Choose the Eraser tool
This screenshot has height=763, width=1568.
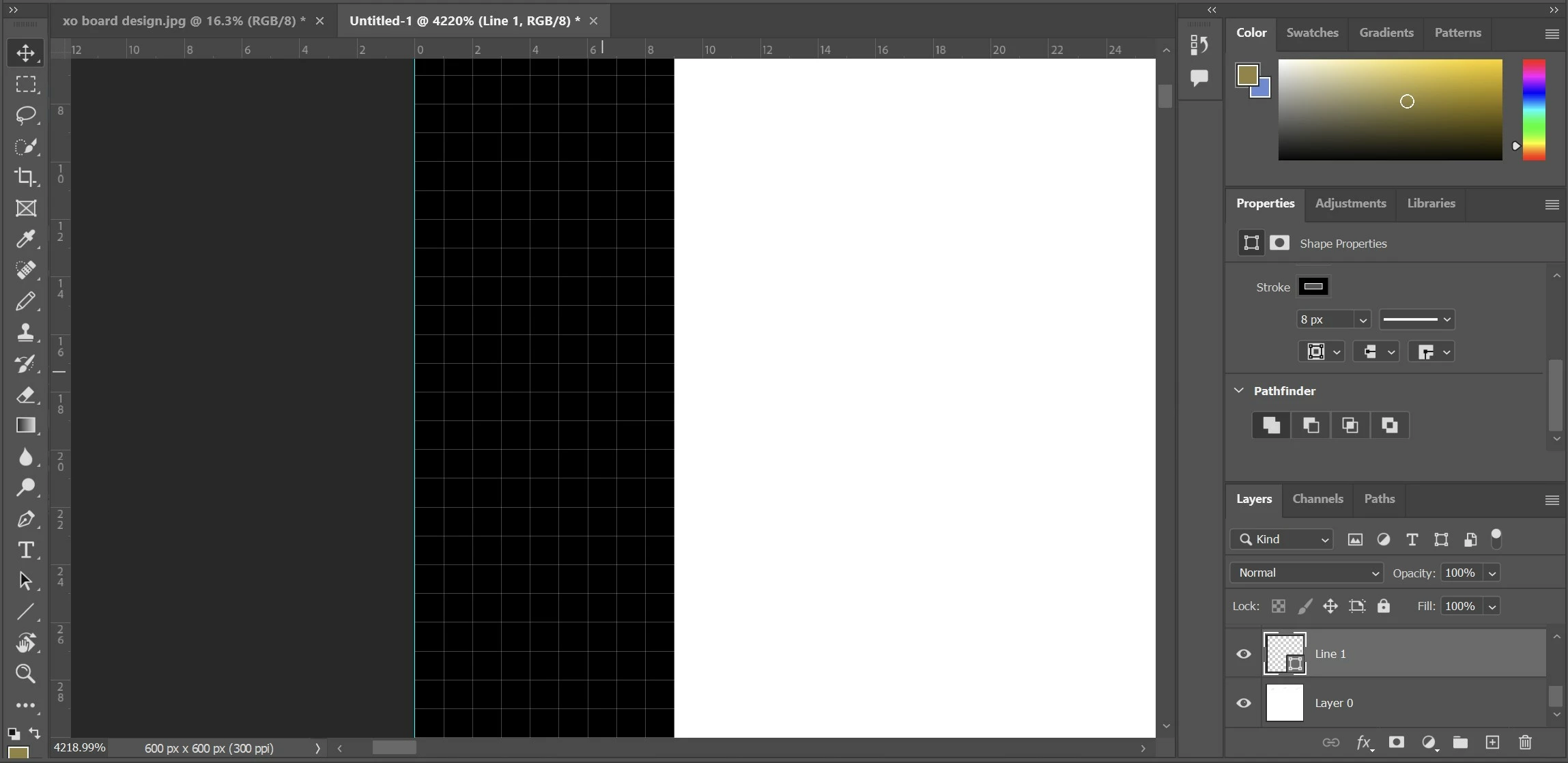pos(26,395)
